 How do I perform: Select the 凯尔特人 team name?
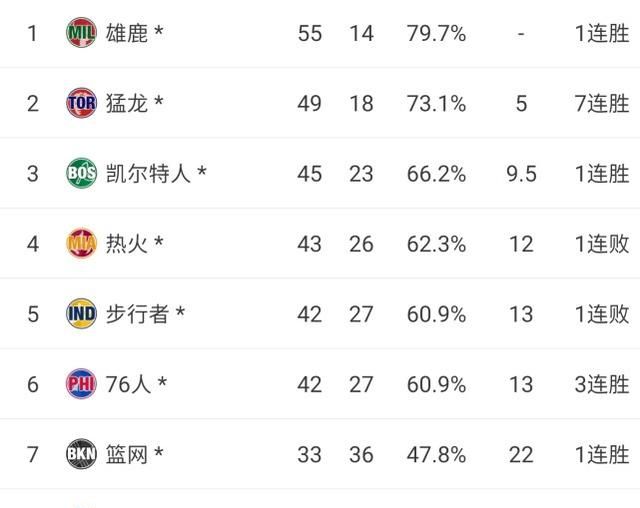[x=148, y=173]
